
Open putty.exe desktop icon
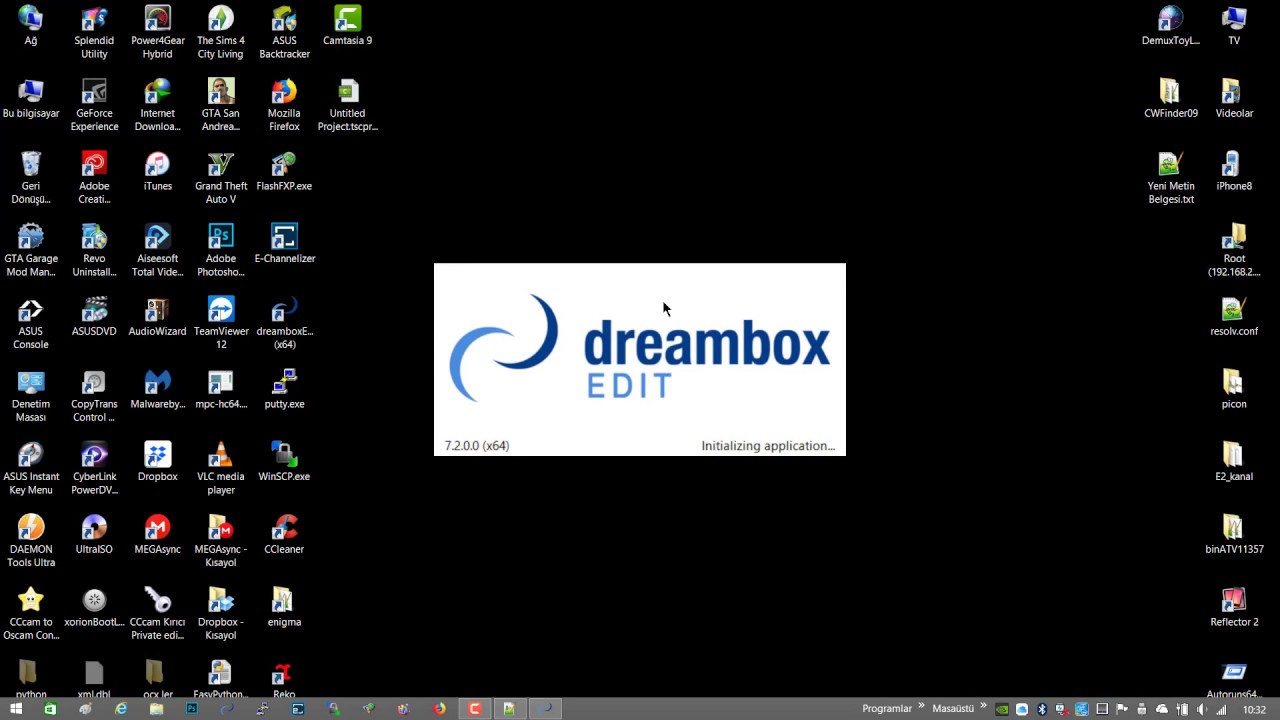click(284, 389)
